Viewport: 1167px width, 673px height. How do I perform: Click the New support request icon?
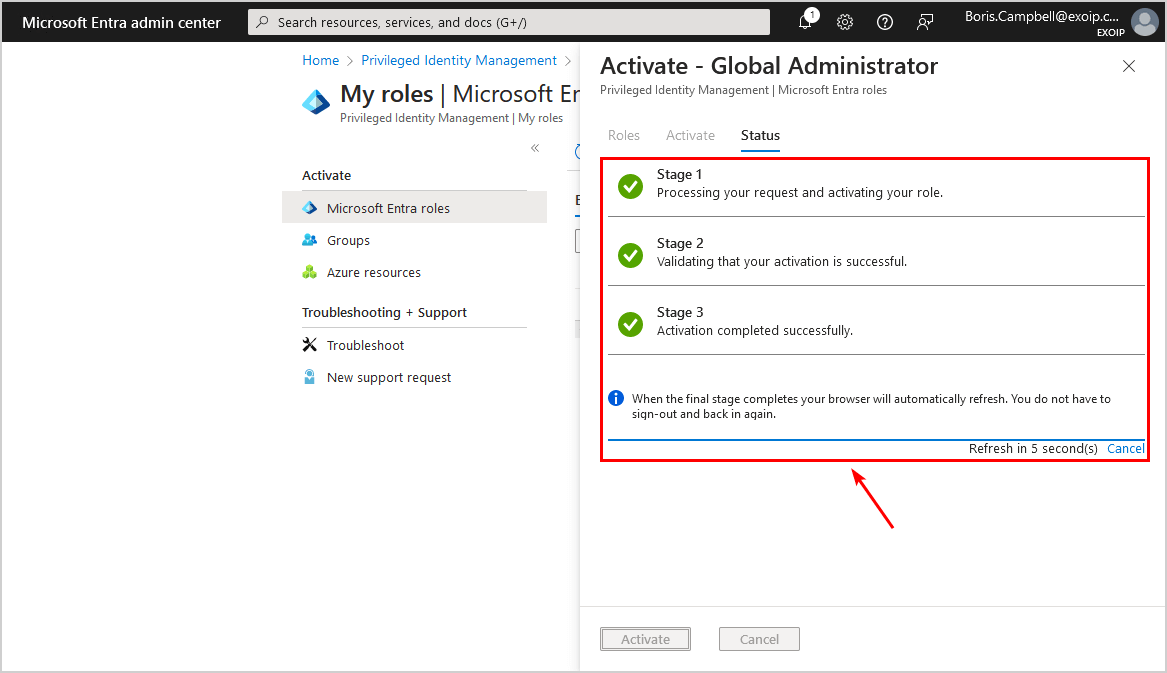click(x=309, y=377)
